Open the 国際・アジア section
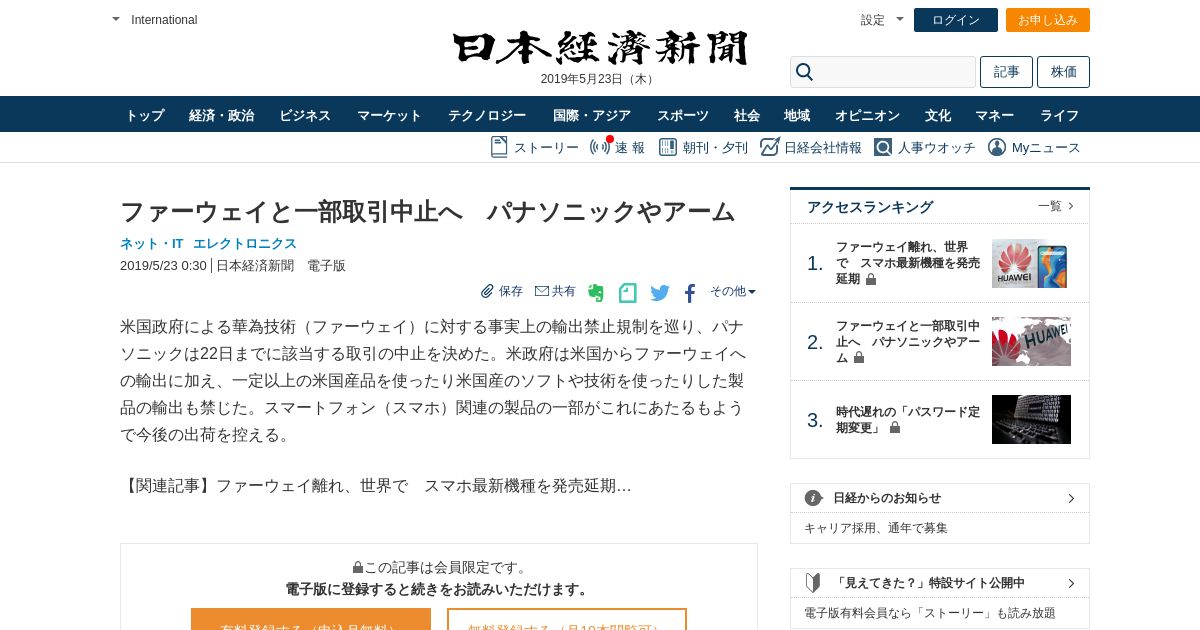 pyautogui.click(x=592, y=115)
